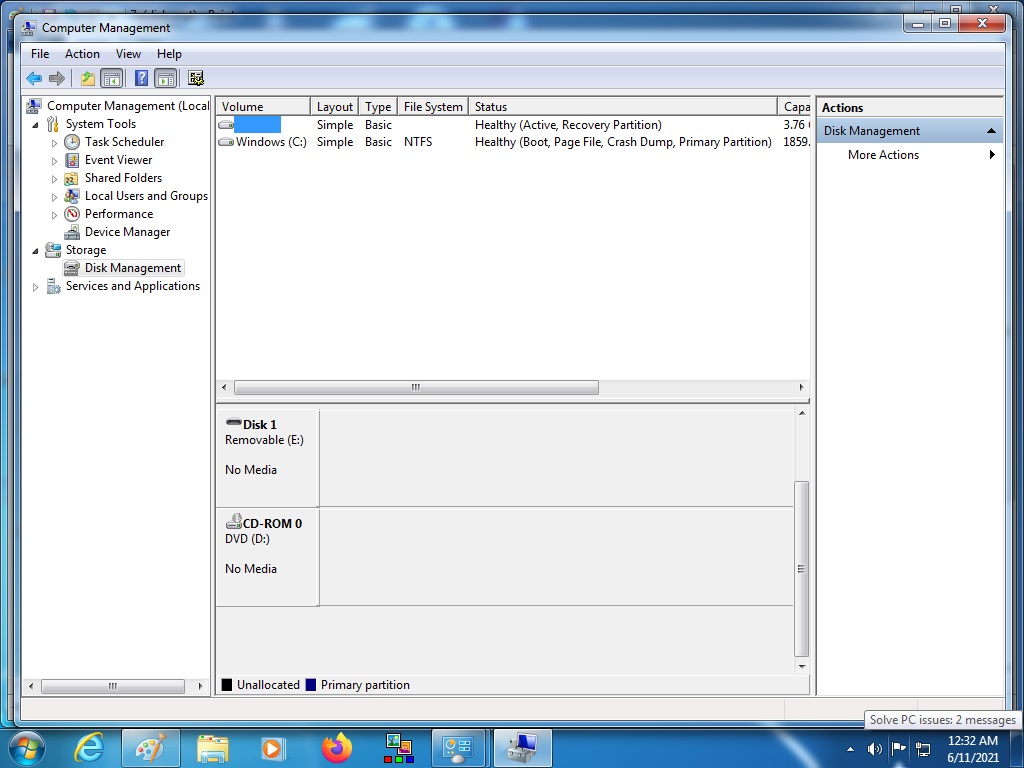Launch Internet Explorer from the taskbar
This screenshot has width=1024, height=768.
point(88,748)
